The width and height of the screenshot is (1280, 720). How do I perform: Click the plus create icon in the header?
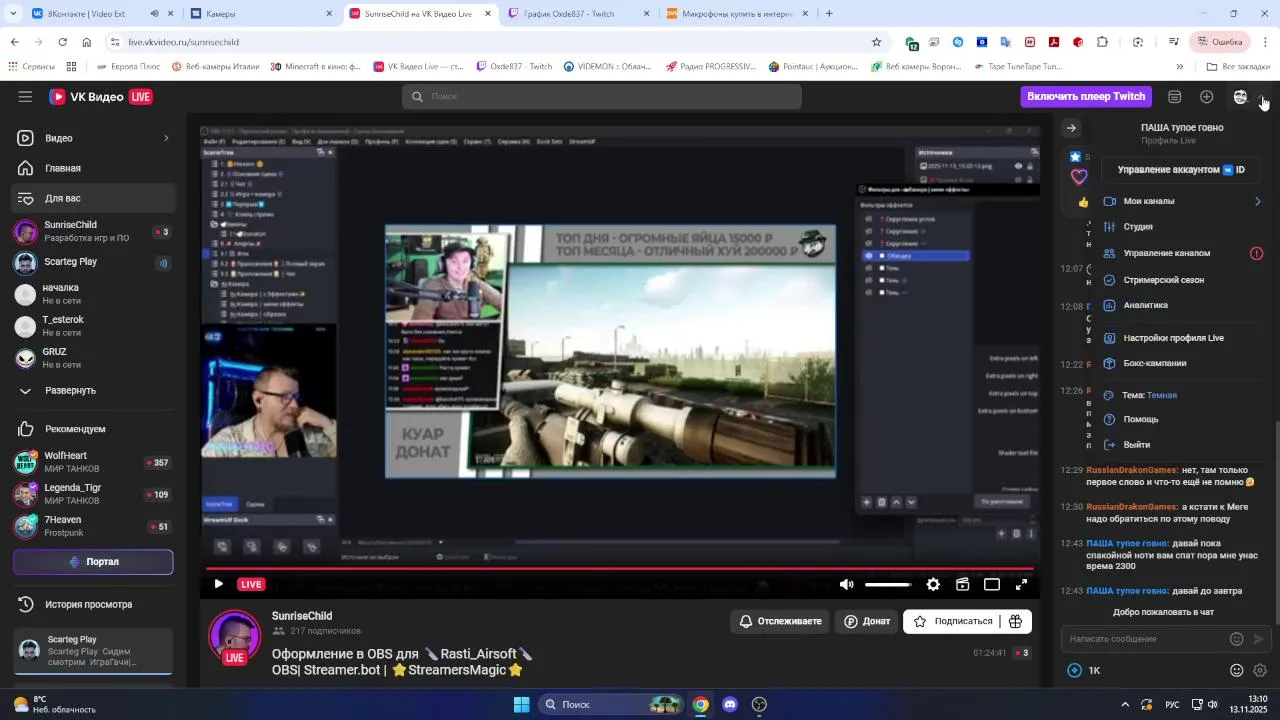[x=1207, y=97]
